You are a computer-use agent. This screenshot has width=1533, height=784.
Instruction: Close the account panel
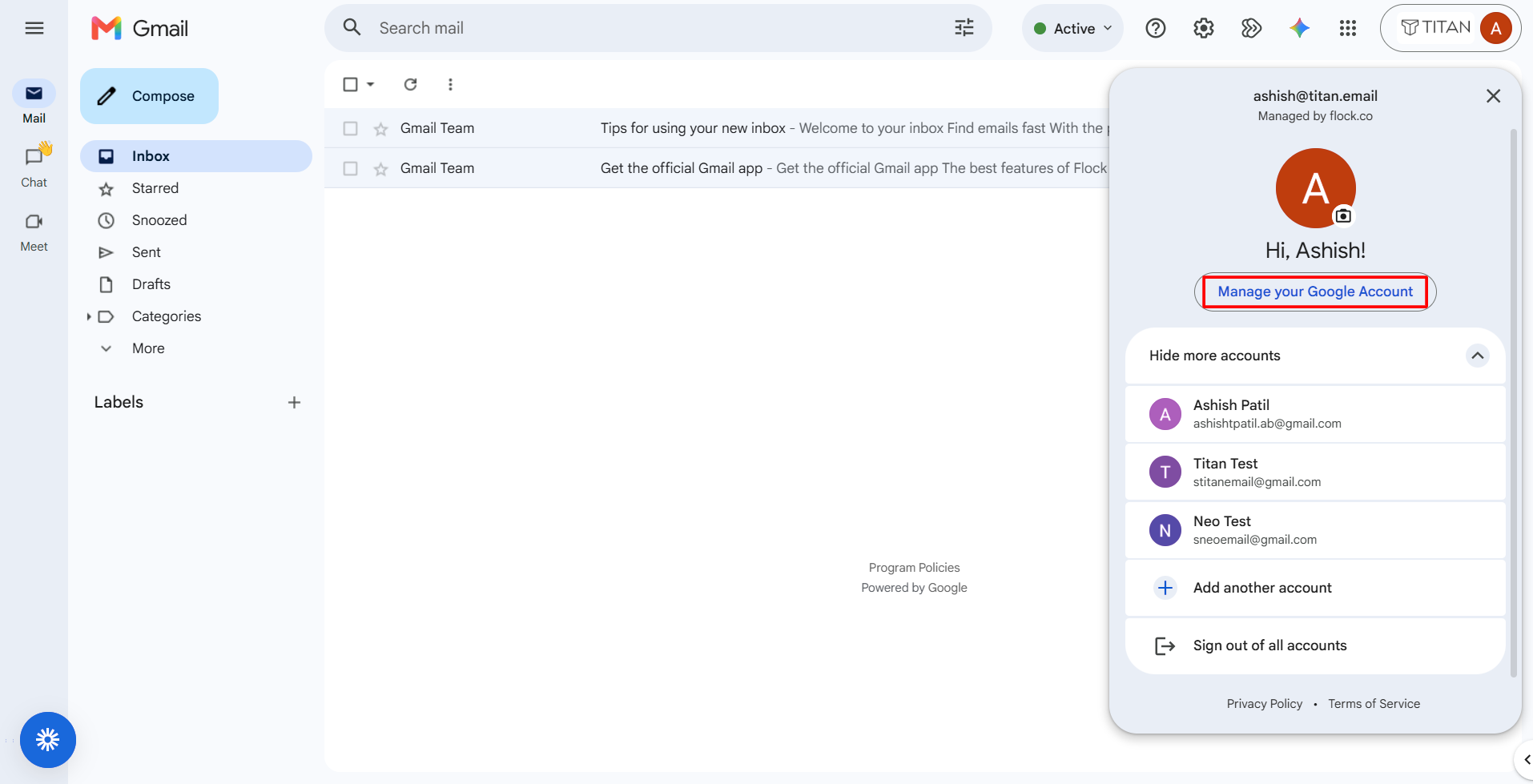(x=1493, y=96)
